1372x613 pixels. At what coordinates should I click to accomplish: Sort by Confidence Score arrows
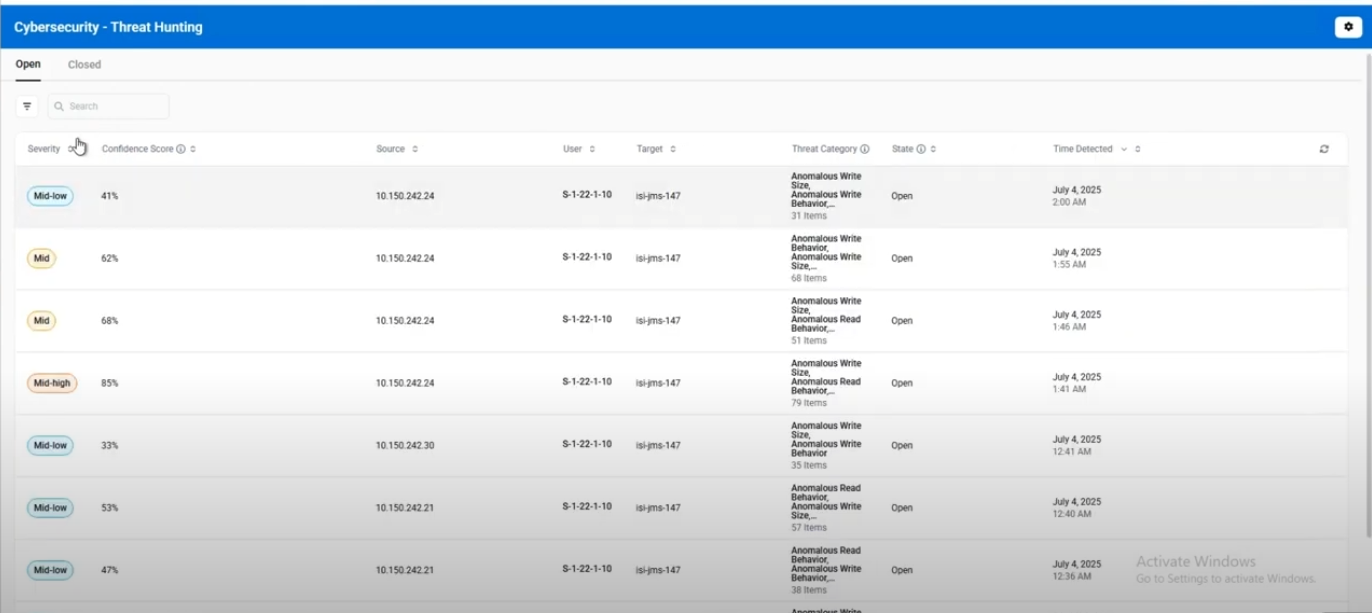[x=193, y=149]
